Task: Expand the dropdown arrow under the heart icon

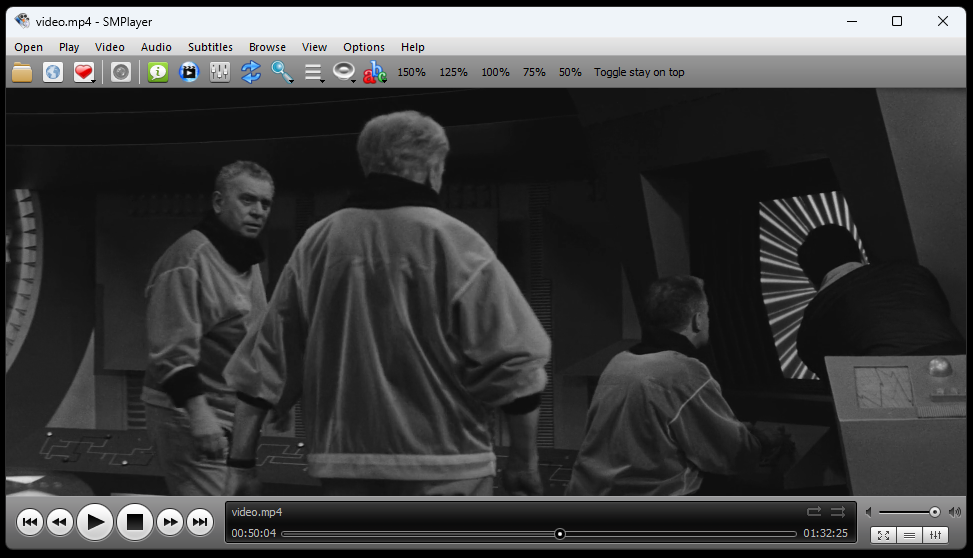Action: [93, 80]
